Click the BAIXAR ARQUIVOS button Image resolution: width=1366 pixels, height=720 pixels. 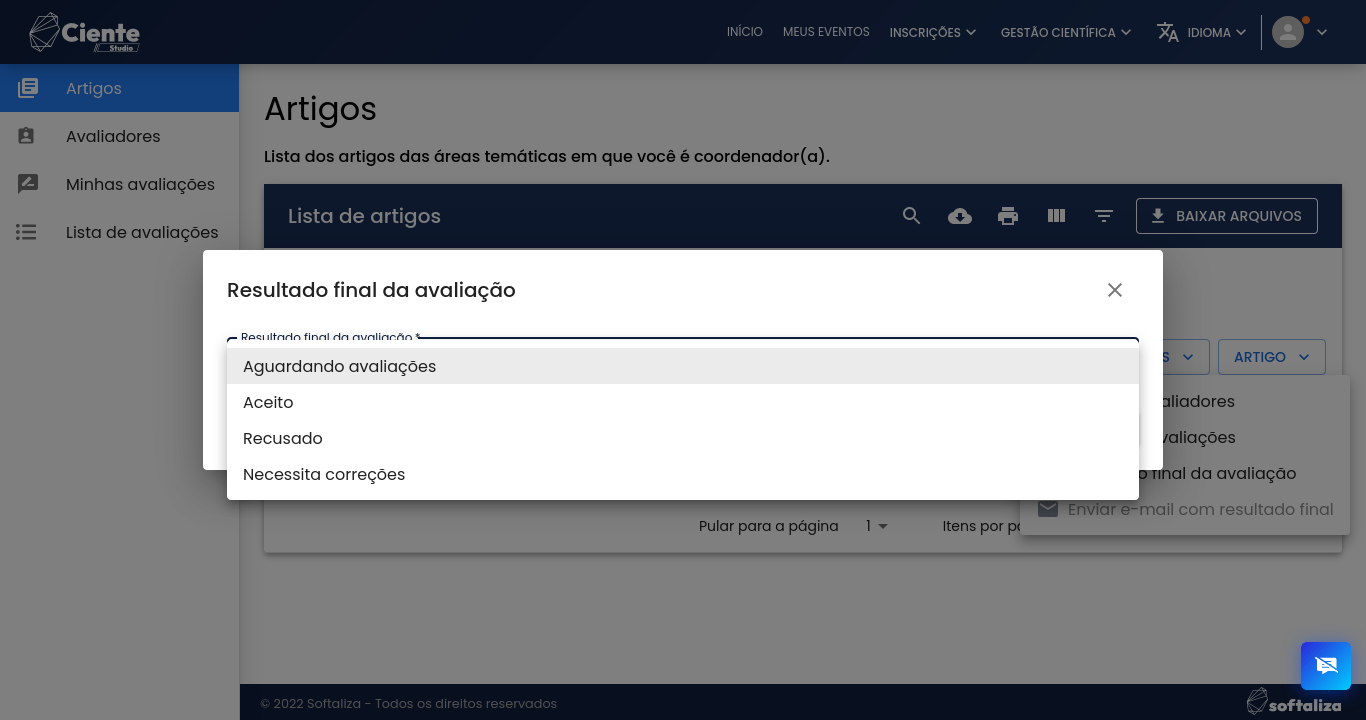pos(1227,216)
